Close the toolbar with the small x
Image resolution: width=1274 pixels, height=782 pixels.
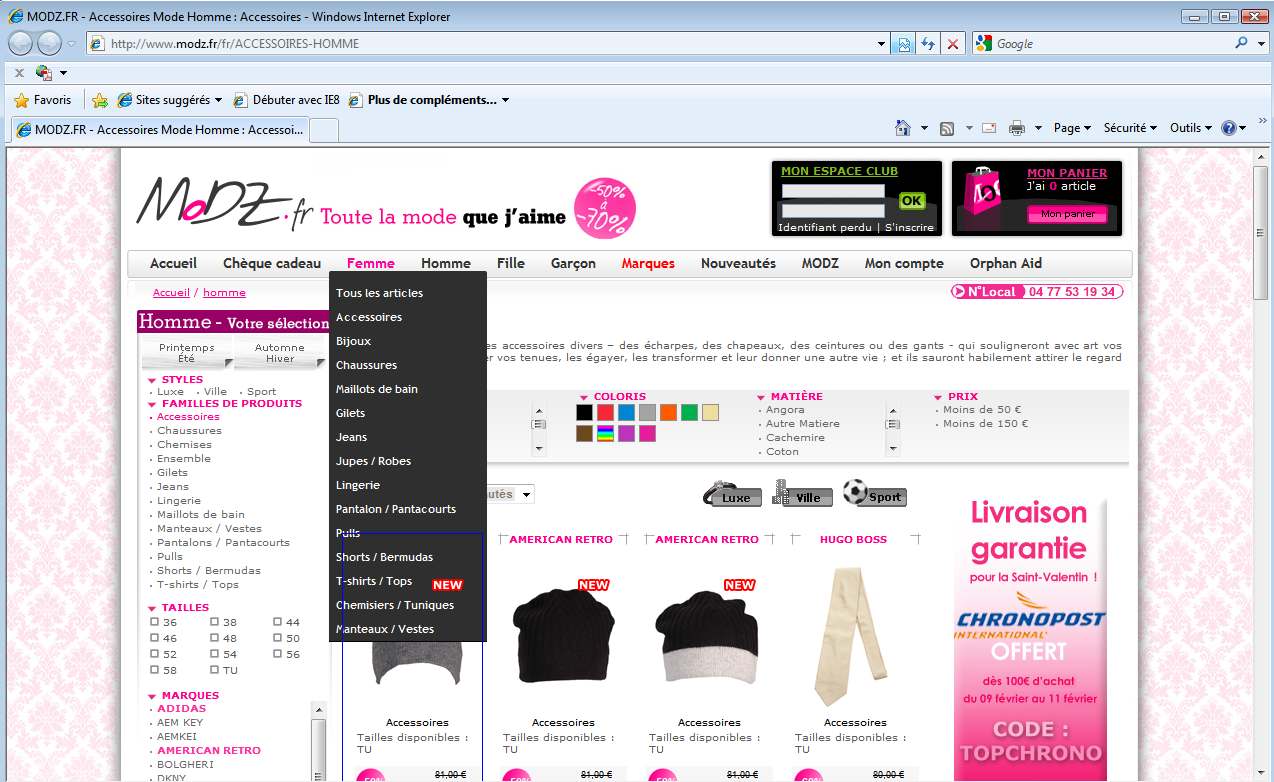pyautogui.click(x=19, y=73)
